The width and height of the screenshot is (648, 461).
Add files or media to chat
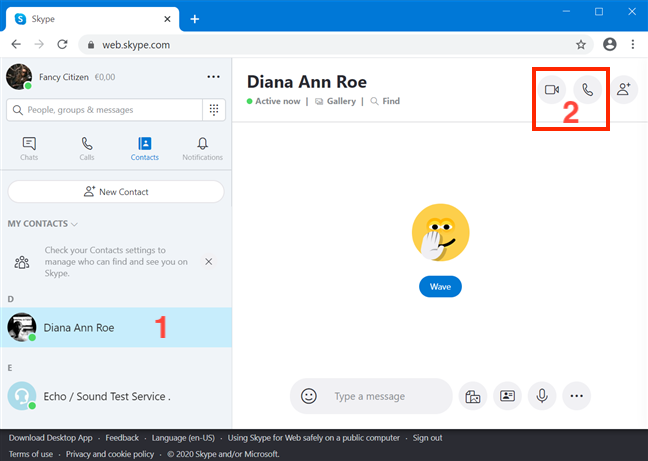point(473,396)
